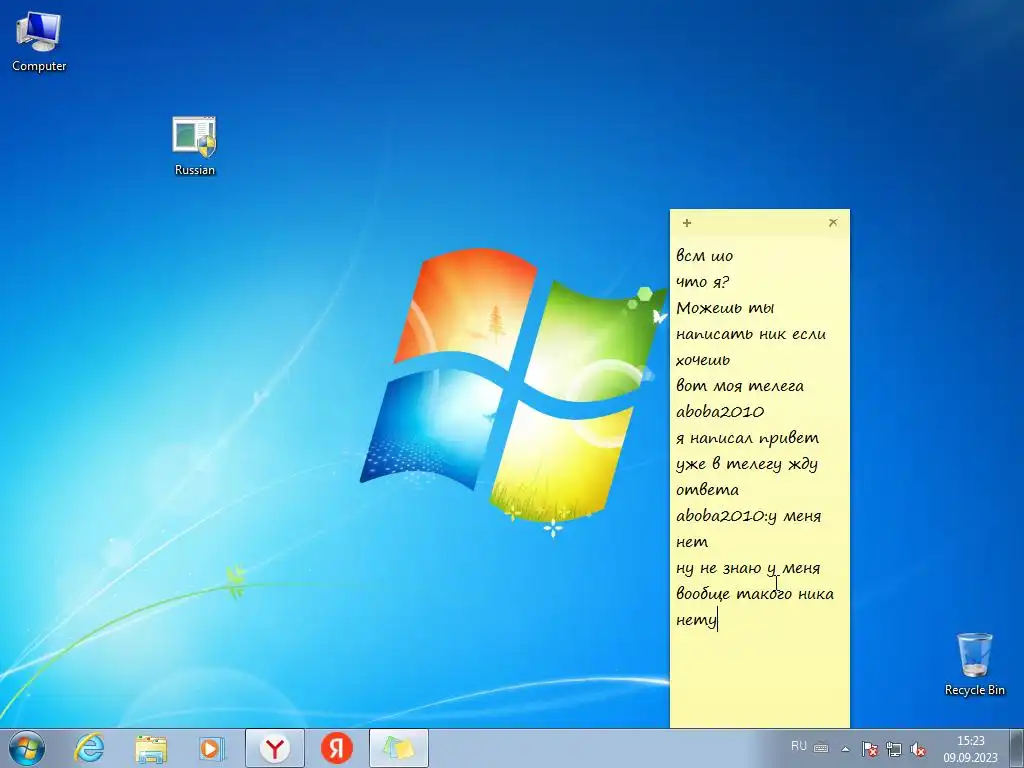Delete the sticky note with X
Viewport: 1024px width, 768px height.
(833, 223)
